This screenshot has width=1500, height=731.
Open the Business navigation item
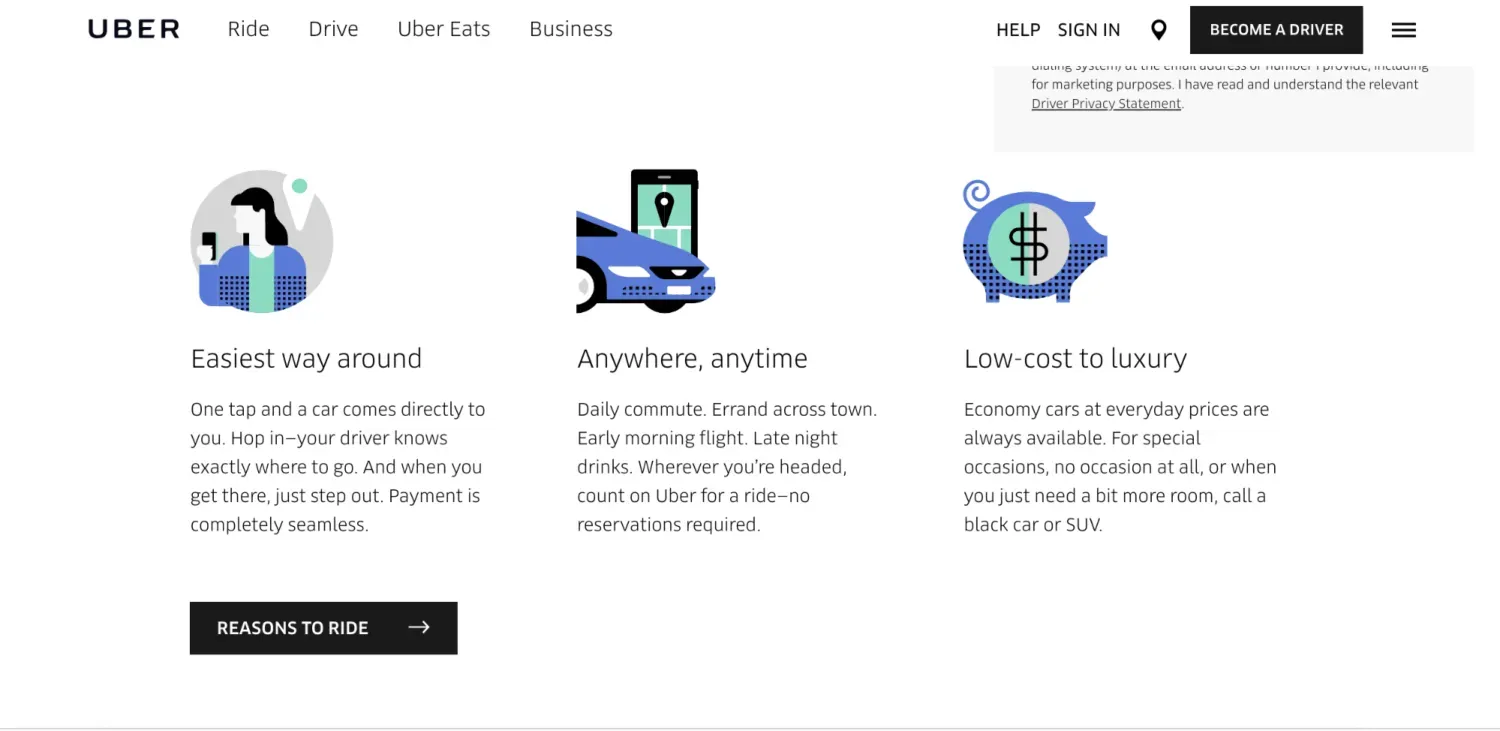coord(571,29)
